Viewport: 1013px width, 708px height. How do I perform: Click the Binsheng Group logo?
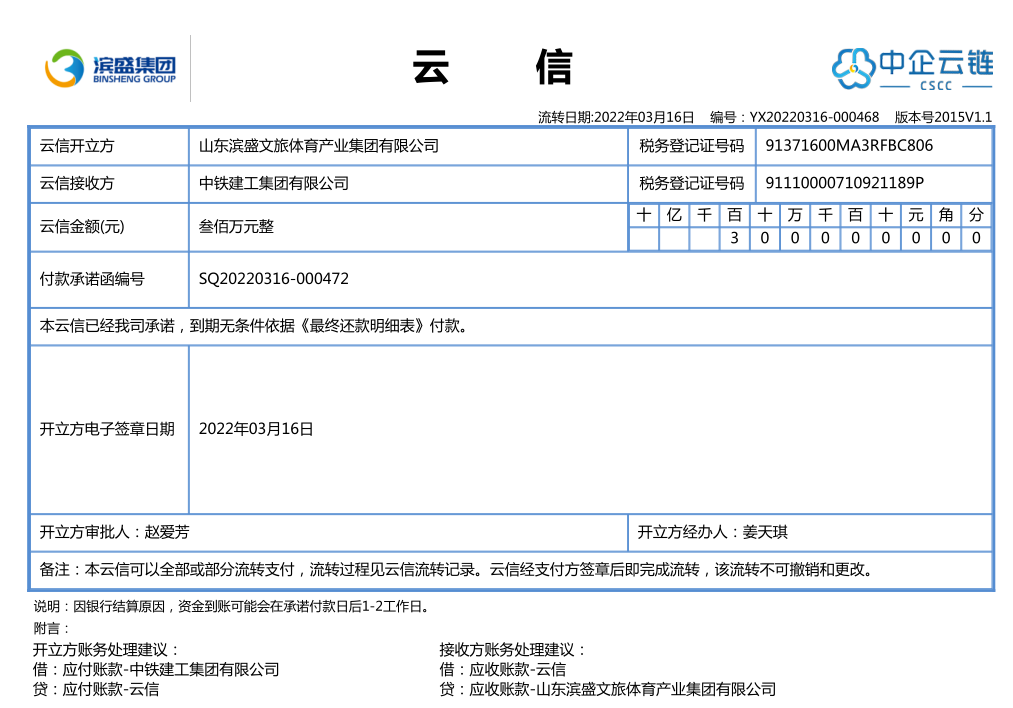pyautogui.click(x=110, y=68)
